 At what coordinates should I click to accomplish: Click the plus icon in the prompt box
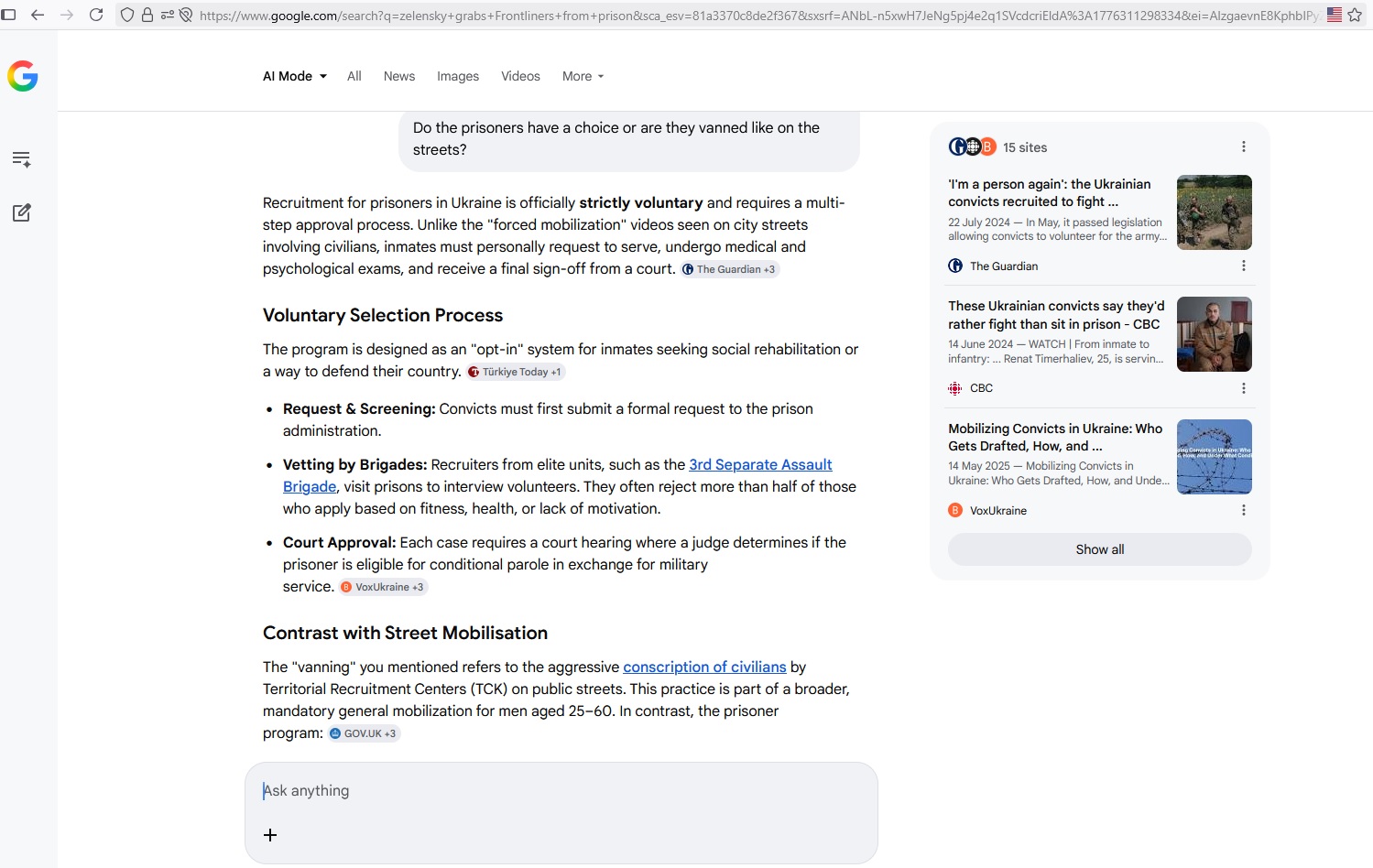pos(270,835)
